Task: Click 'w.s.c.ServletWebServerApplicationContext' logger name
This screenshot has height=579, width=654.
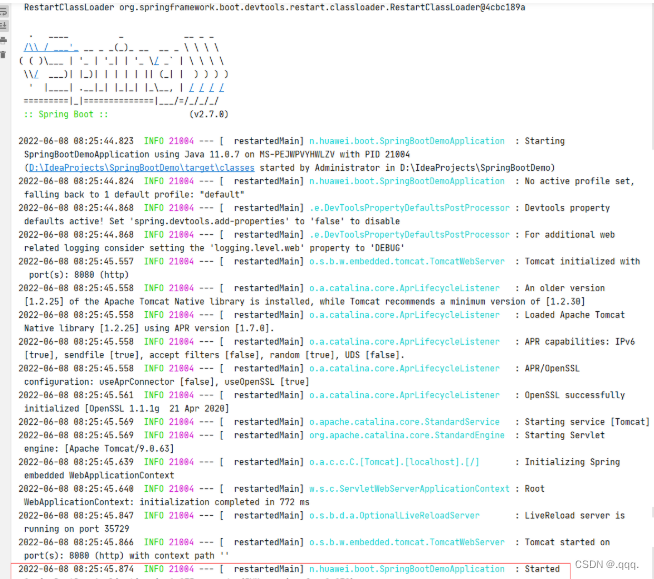Action: pos(409,488)
